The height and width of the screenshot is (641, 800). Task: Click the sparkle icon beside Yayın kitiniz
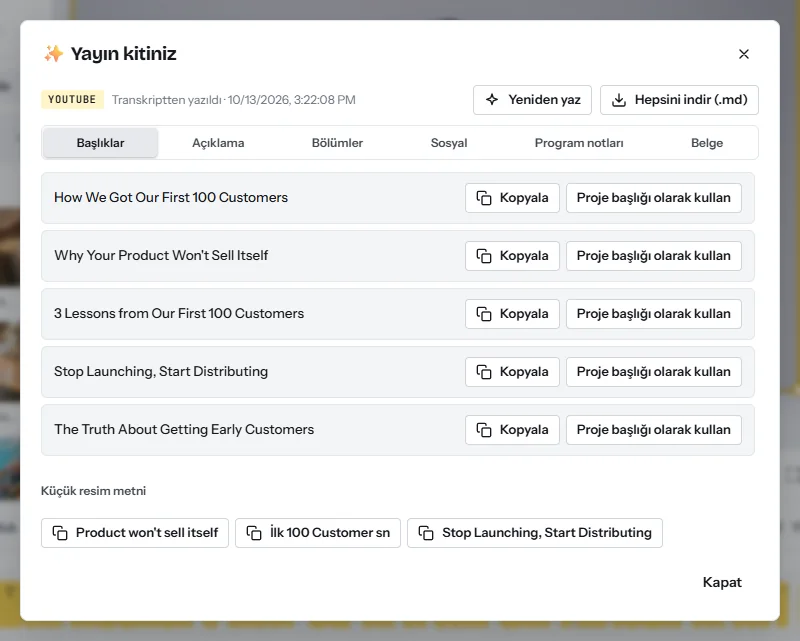point(53,54)
